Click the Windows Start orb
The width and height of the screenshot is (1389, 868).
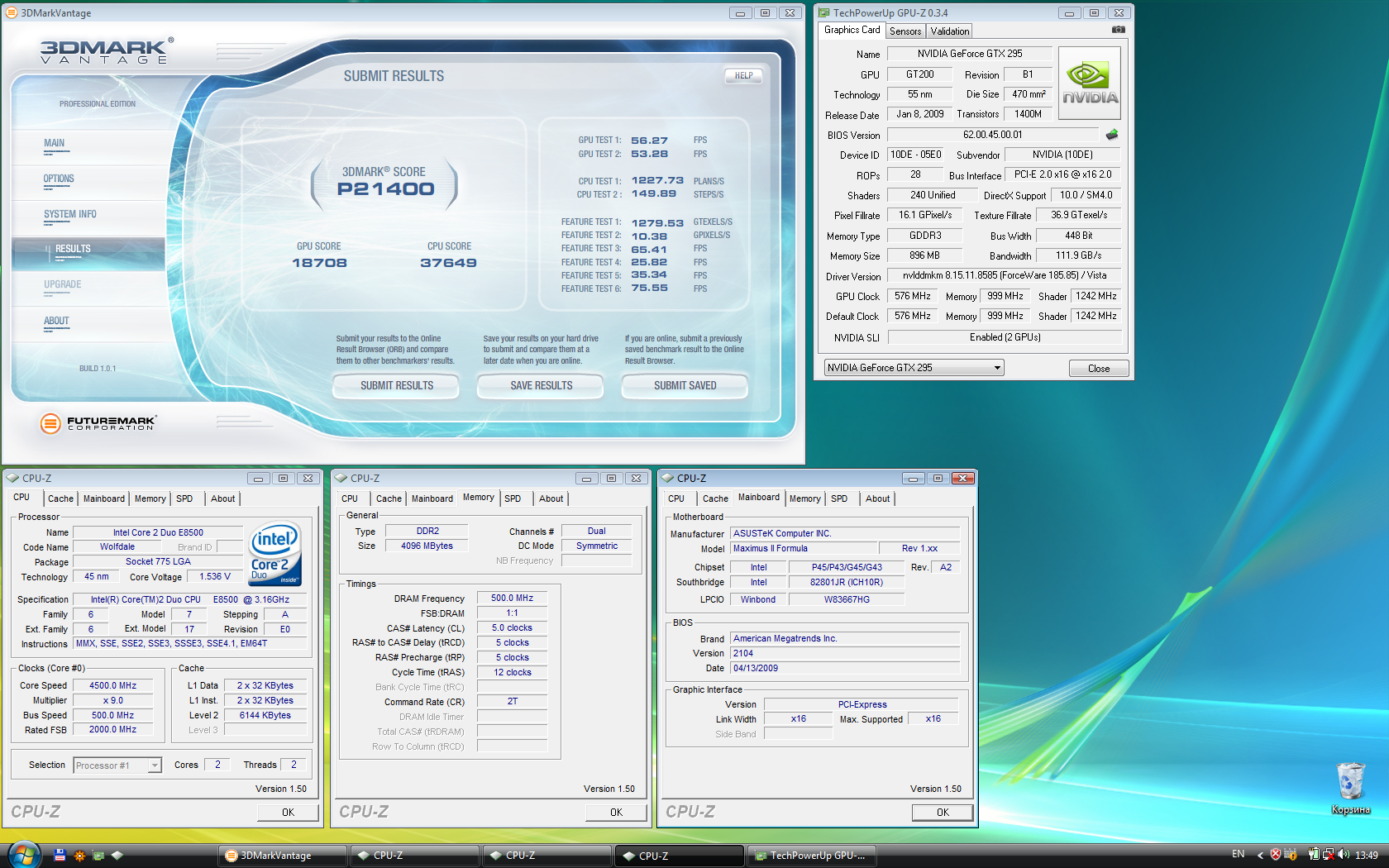(x=23, y=855)
